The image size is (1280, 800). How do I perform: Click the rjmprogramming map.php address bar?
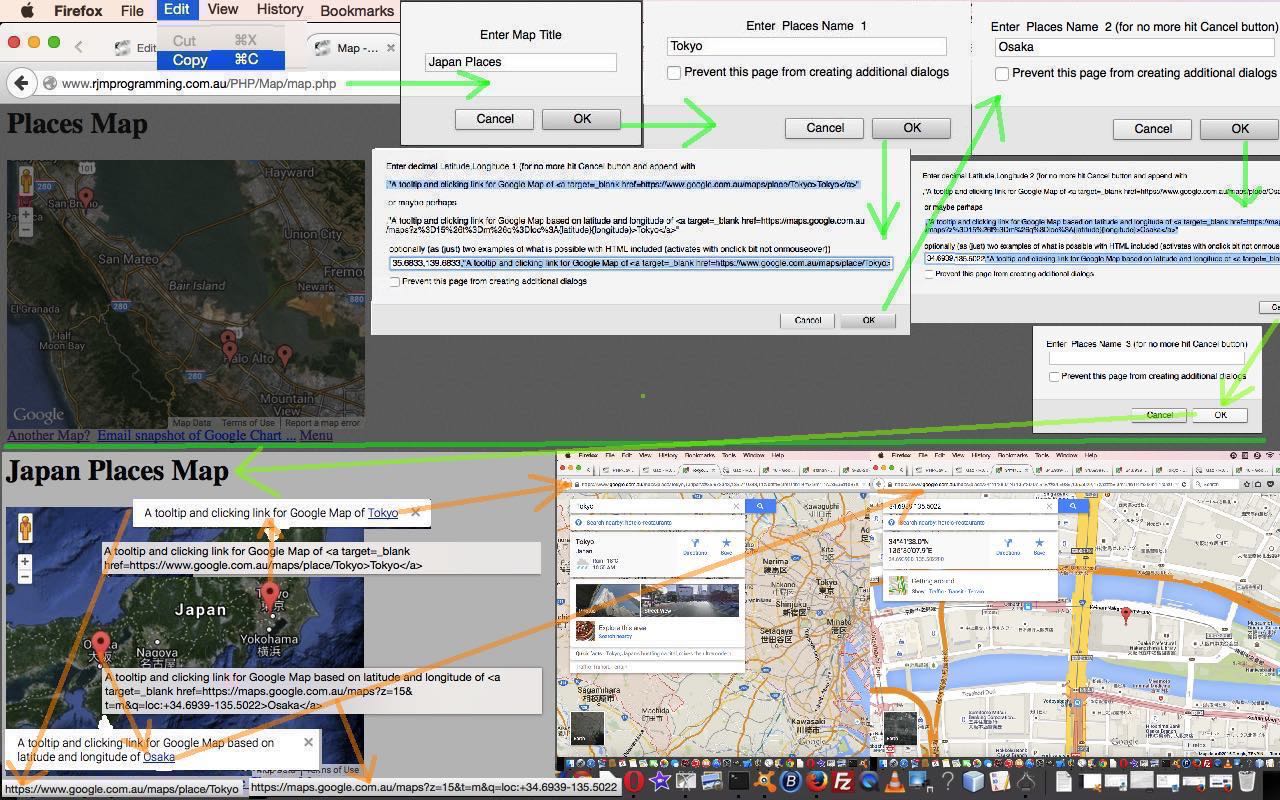(200, 83)
